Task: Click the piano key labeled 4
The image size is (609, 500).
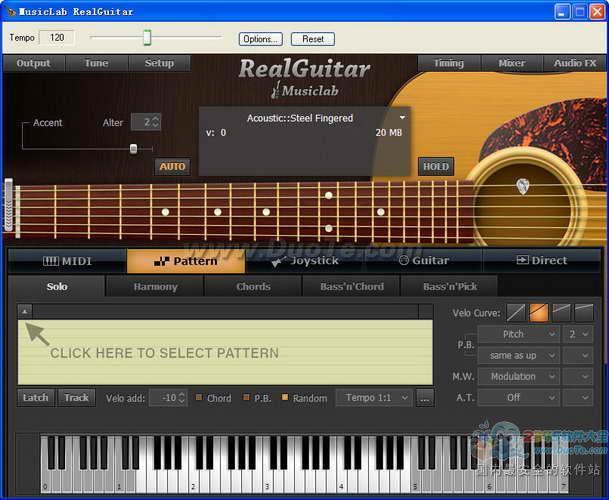Action: pyautogui.click(x=343, y=481)
